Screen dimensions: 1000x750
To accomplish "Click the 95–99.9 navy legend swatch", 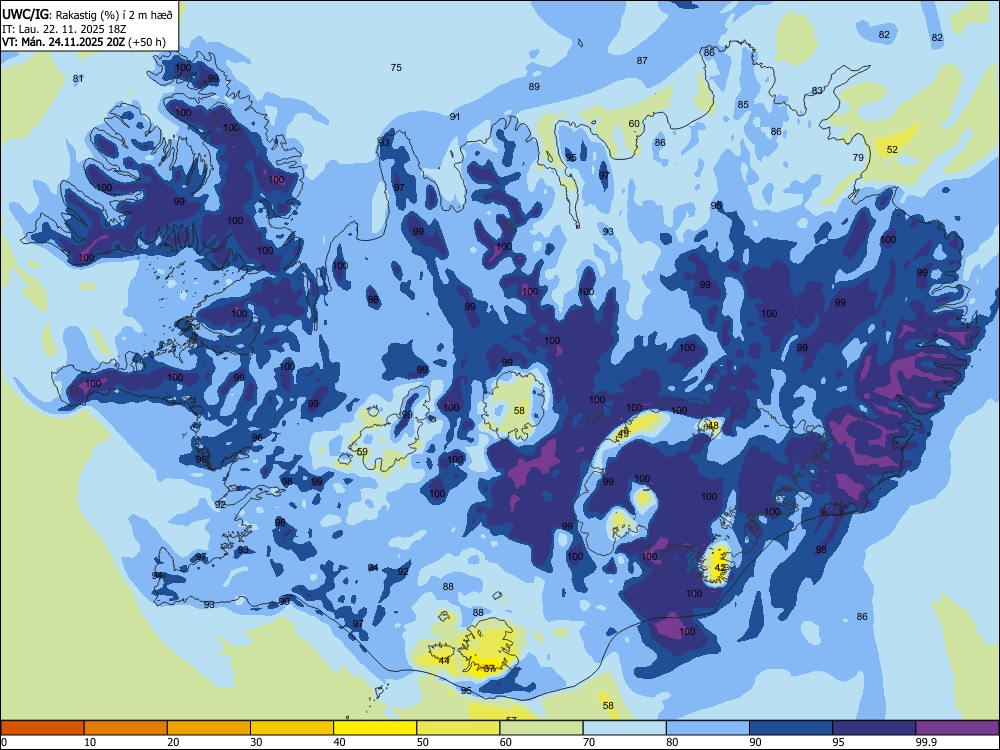I will (874, 728).
